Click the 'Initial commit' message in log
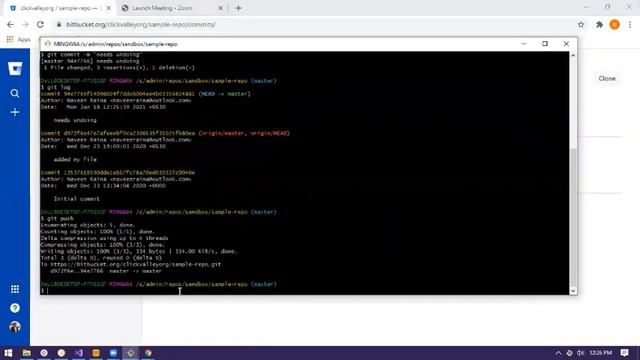 (77, 199)
